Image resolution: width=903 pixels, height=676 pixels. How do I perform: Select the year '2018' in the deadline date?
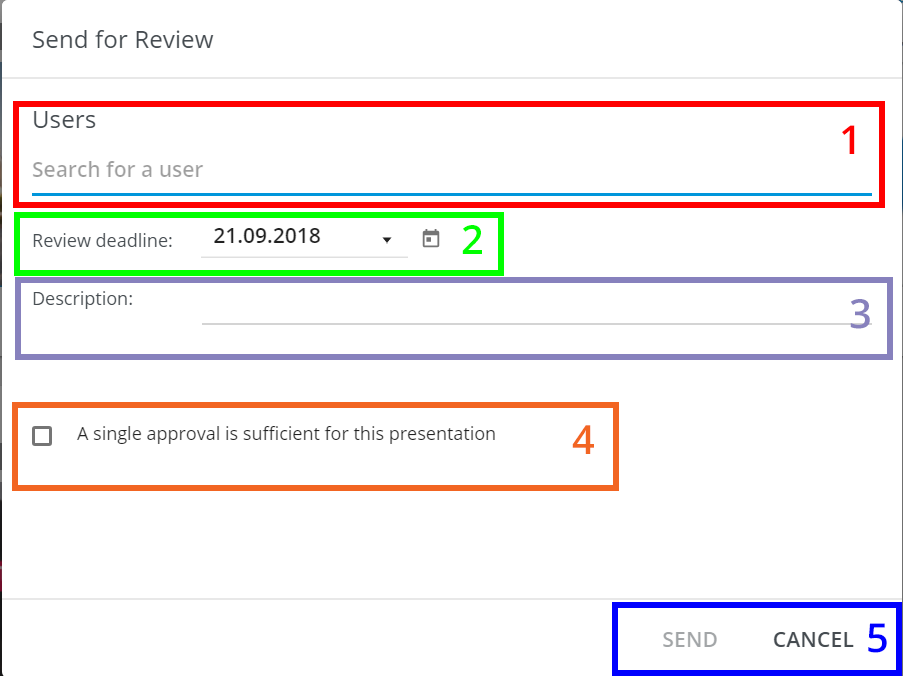tap(295, 237)
